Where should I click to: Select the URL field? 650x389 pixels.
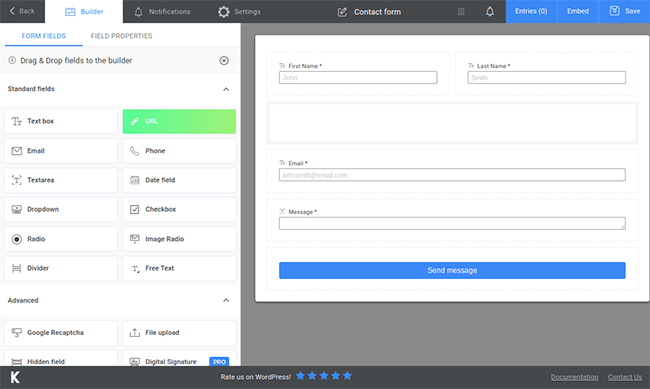click(179, 122)
